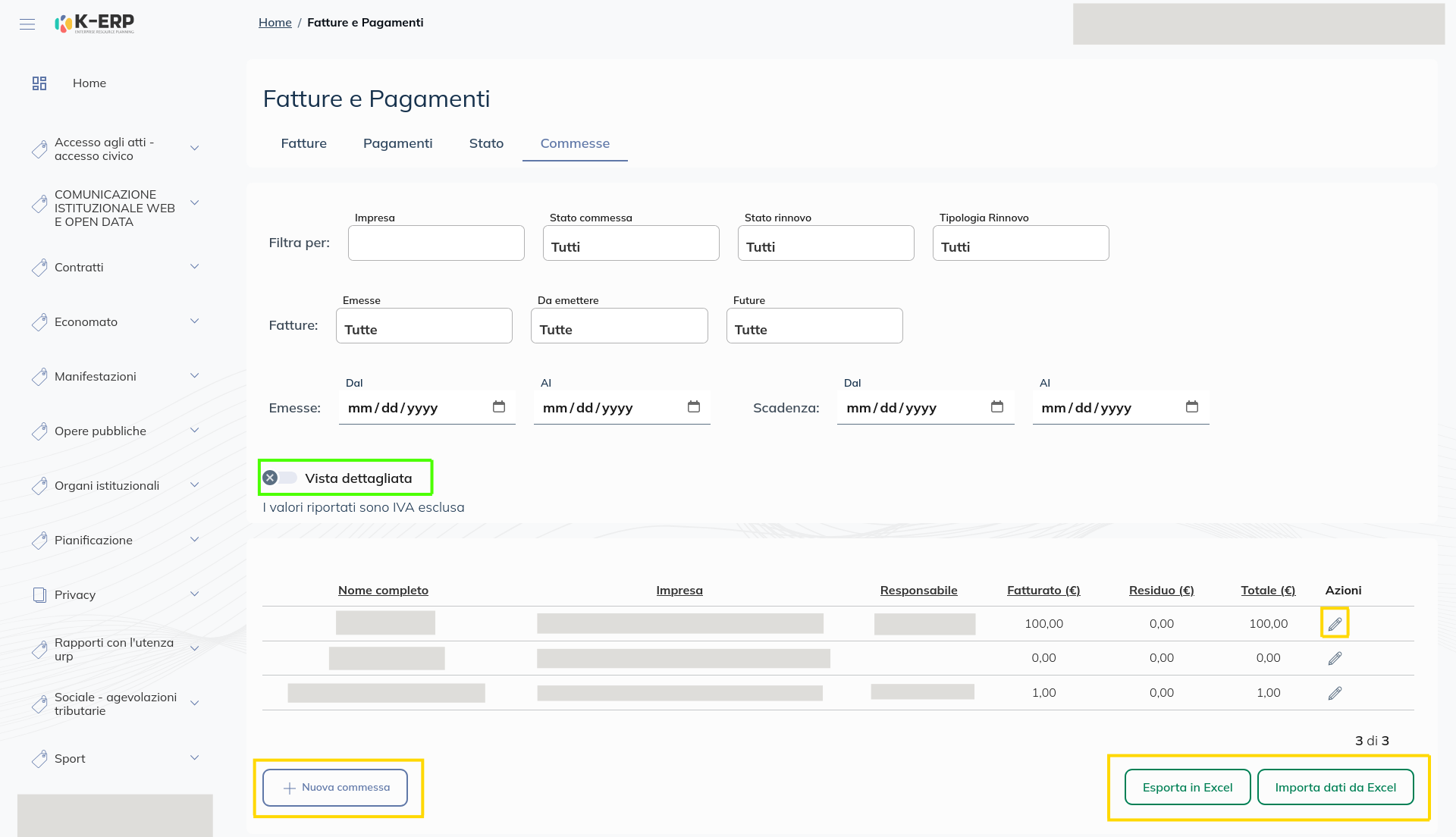Click the K-ERP logo

(96, 24)
